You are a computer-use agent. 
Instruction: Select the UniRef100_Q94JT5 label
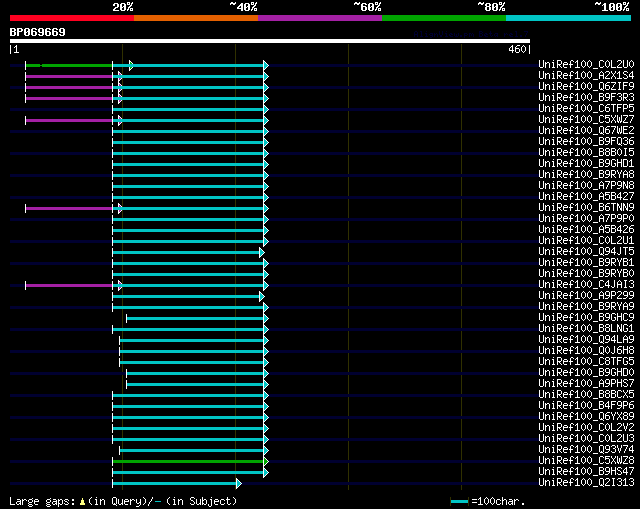point(586,252)
